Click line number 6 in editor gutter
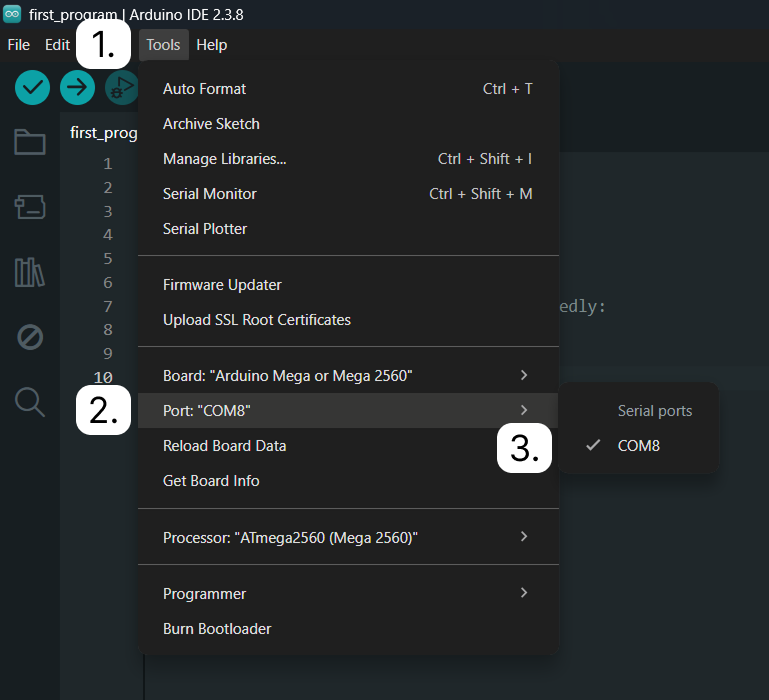The height and width of the screenshot is (700, 769). [x=108, y=283]
